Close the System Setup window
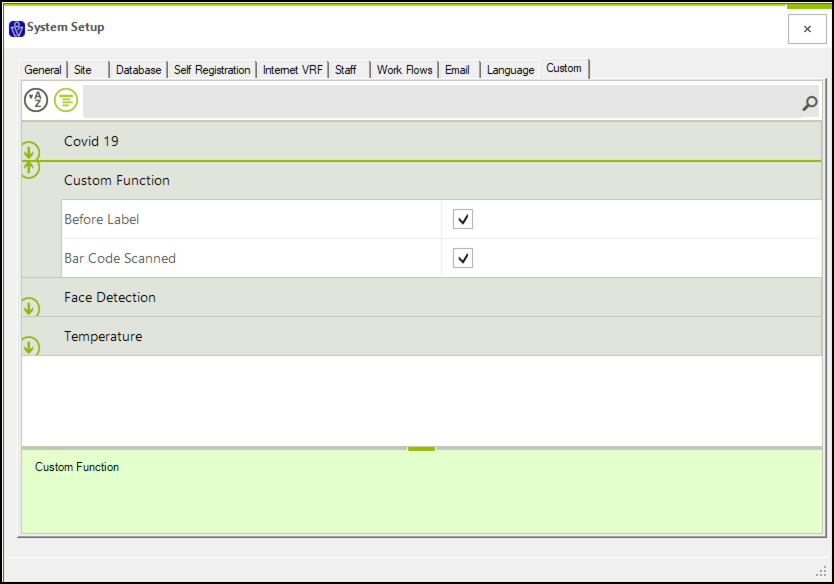 (x=807, y=29)
